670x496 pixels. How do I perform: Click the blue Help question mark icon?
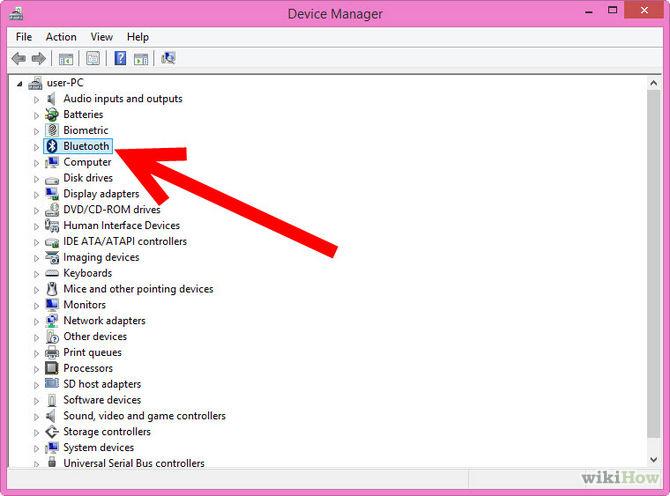coord(120,59)
